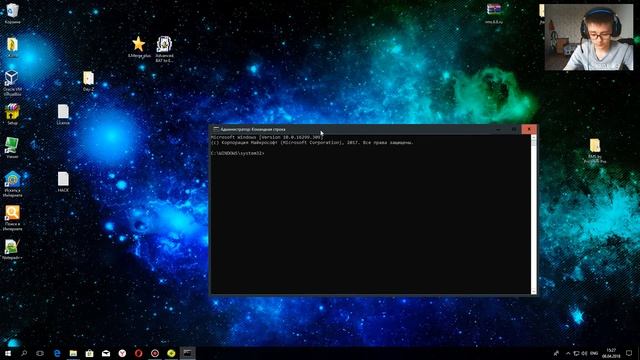Open the network tray icon

pyautogui.click(x=576, y=353)
